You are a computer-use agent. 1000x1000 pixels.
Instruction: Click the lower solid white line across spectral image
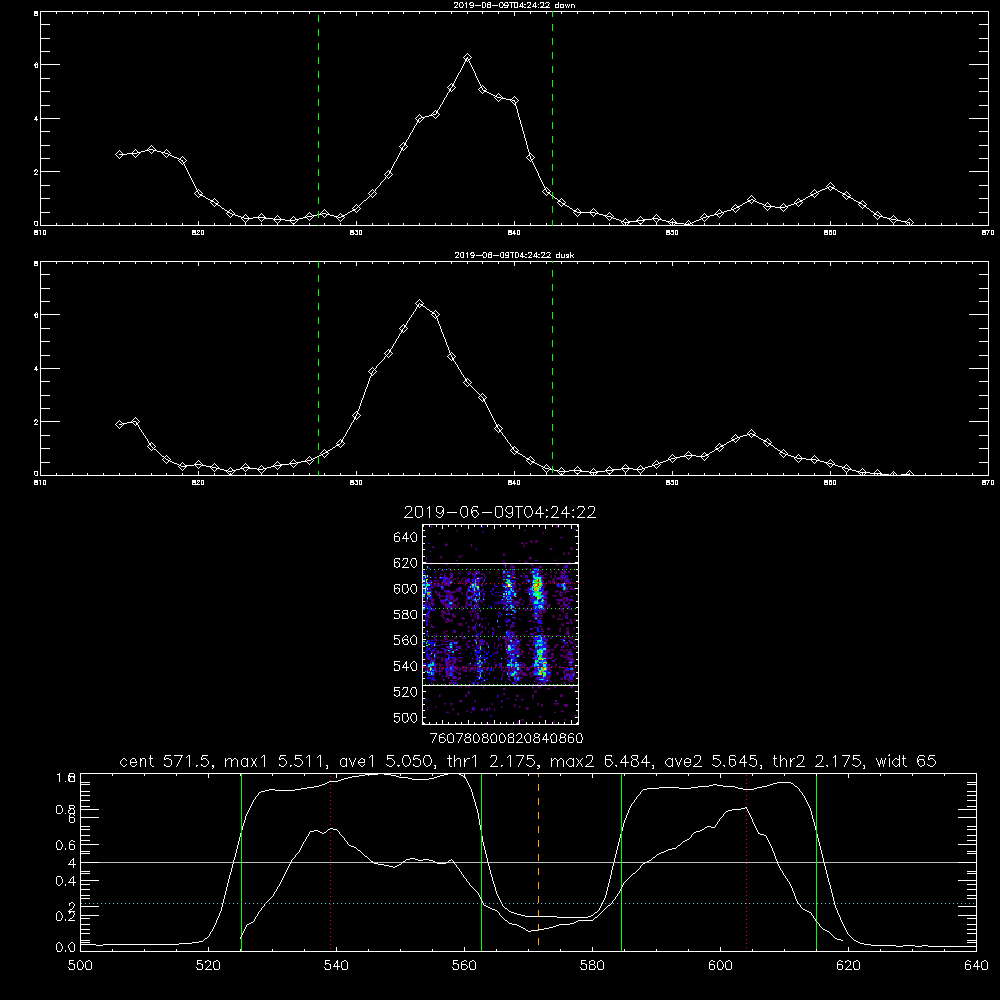pos(500,685)
